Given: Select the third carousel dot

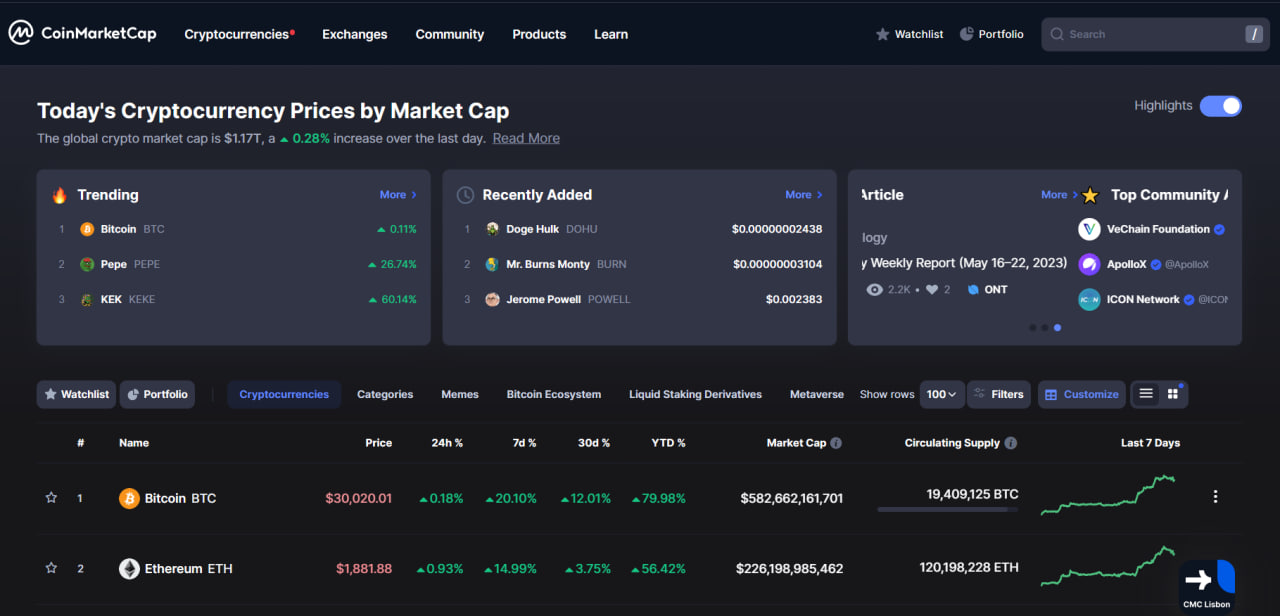Looking at the screenshot, I should [x=1057, y=327].
